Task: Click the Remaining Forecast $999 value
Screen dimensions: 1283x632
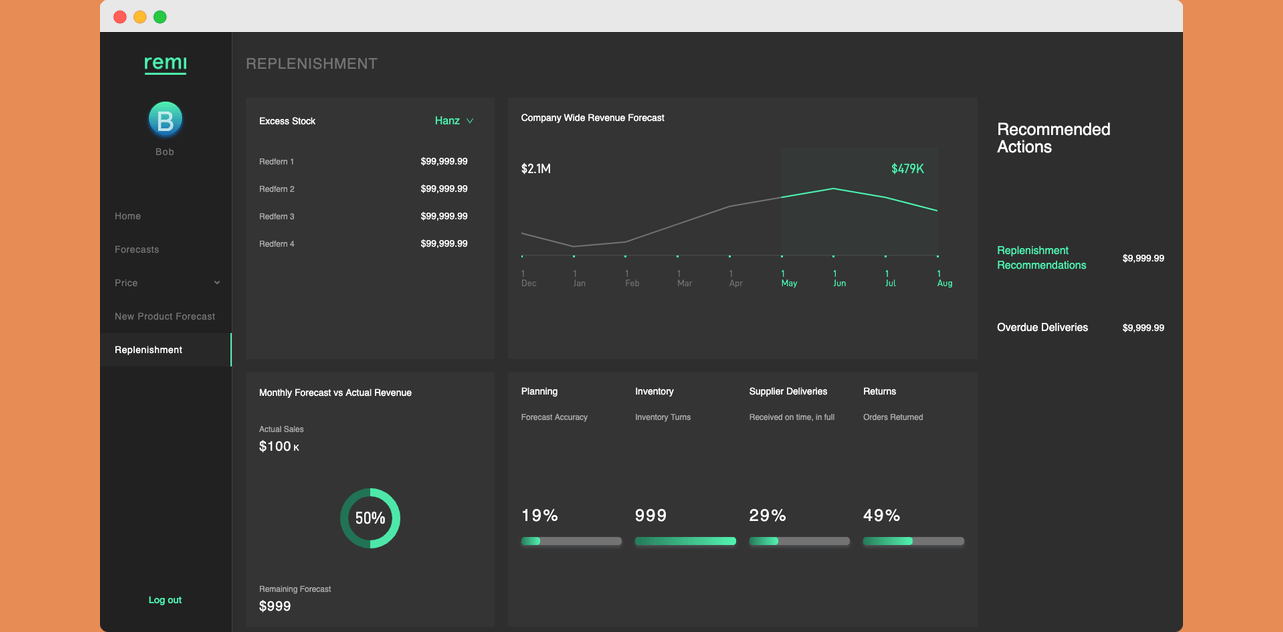Action: (275, 606)
